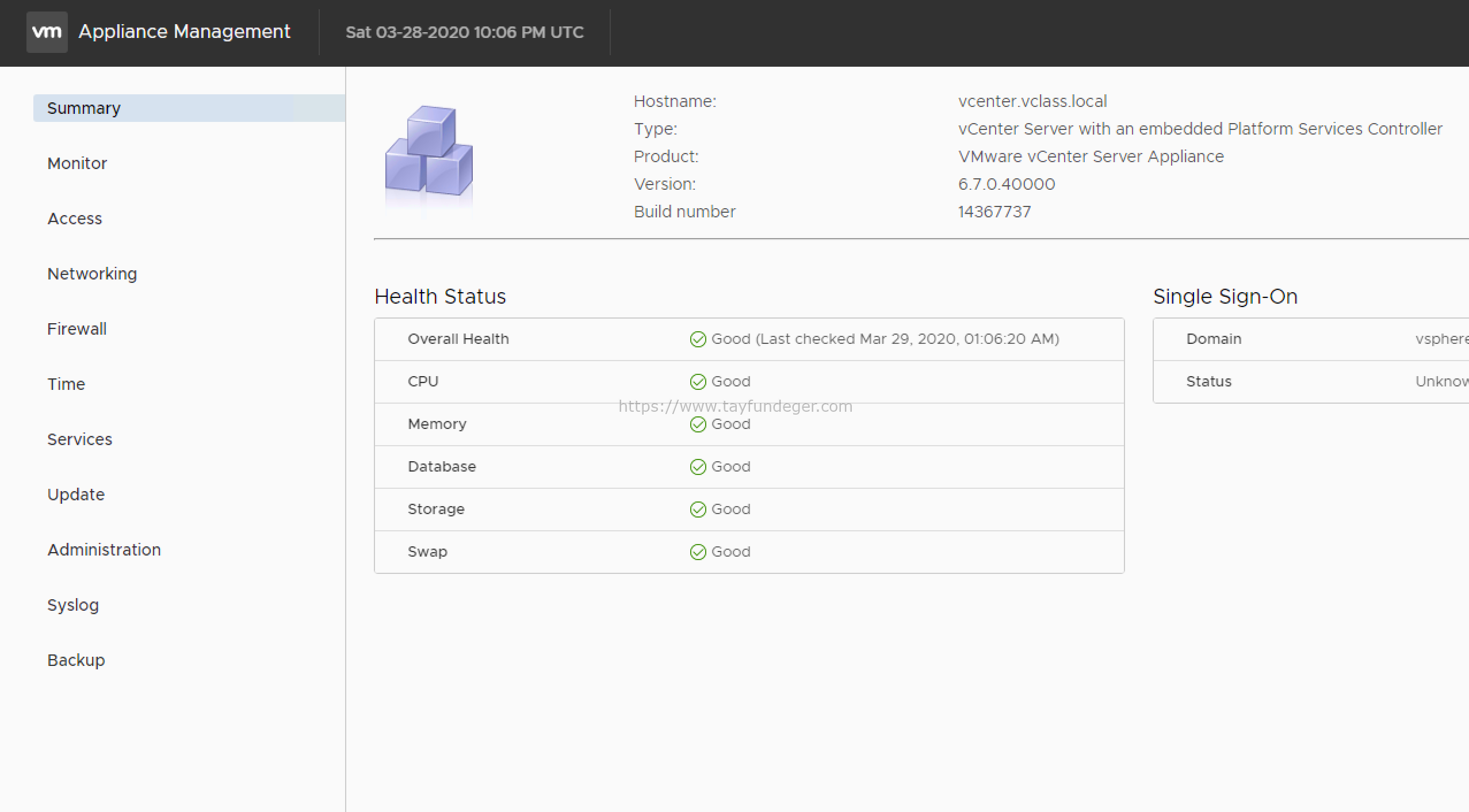Screen dimensions: 1469x812
Task: Click the build number 14367737
Action: coord(994,212)
